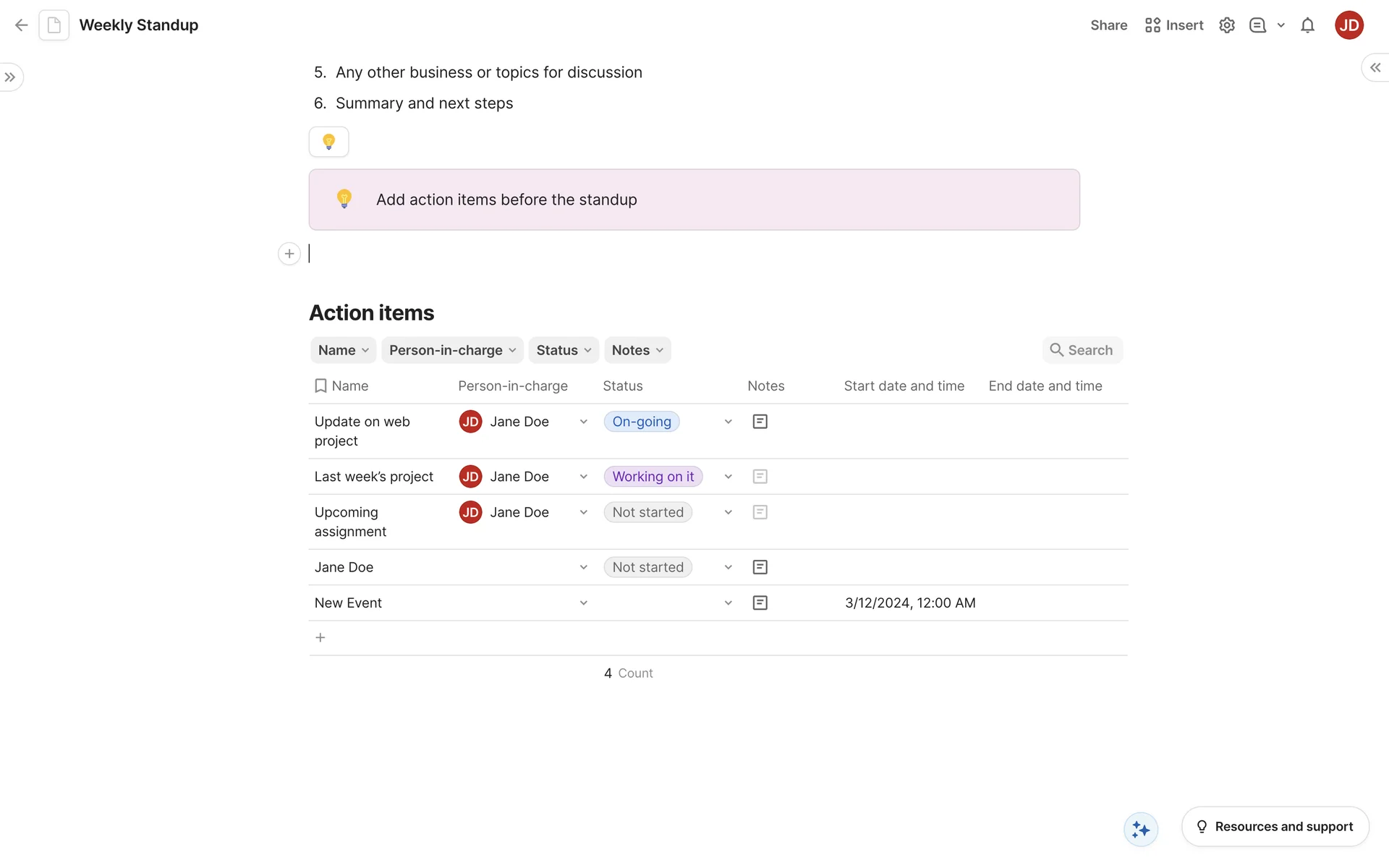Open the Person-in-charge filter menu
The height and width of the screenshot is (868, 1389).
tap(452, 350)
